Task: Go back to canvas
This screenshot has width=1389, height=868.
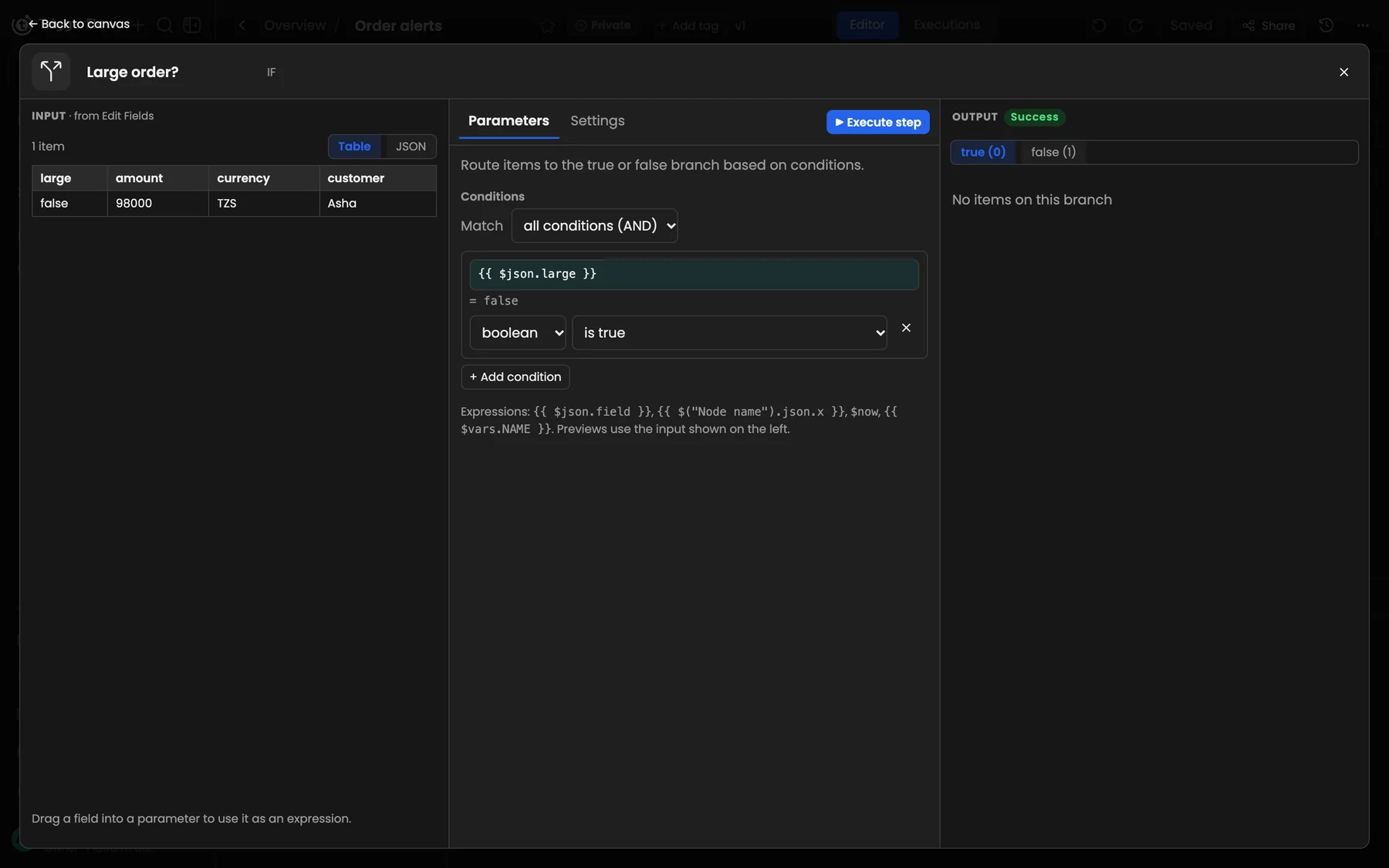Action: 79,24
